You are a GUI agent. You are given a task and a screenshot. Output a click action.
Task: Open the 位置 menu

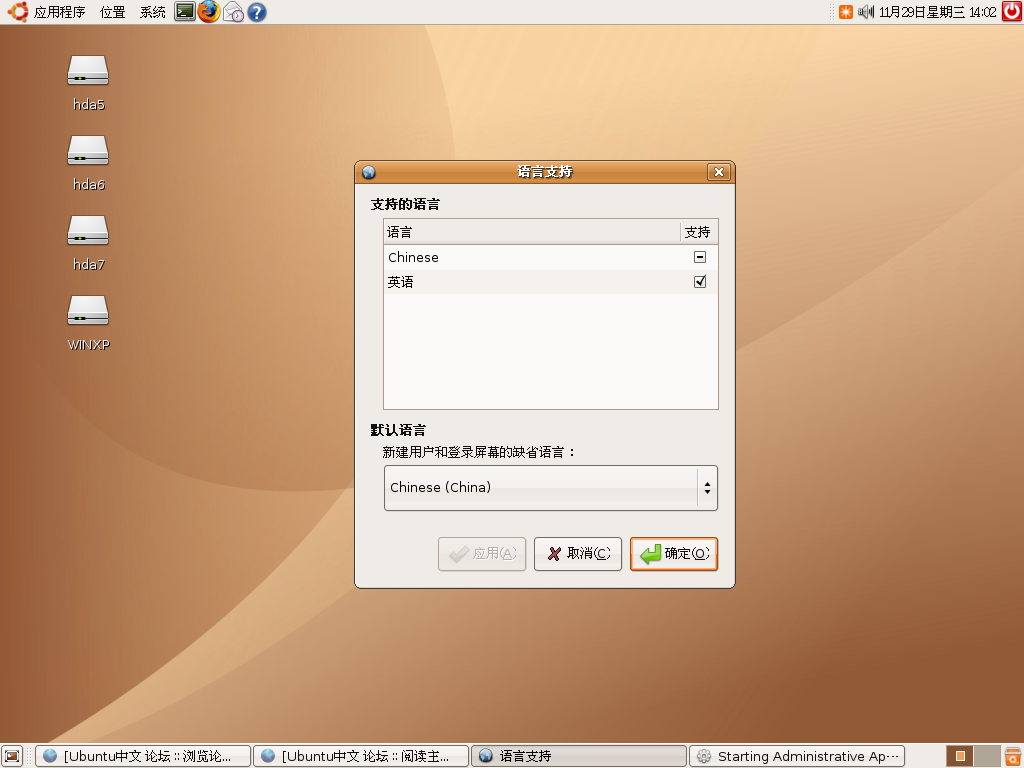pyautogui.click(x=112, y=12)
